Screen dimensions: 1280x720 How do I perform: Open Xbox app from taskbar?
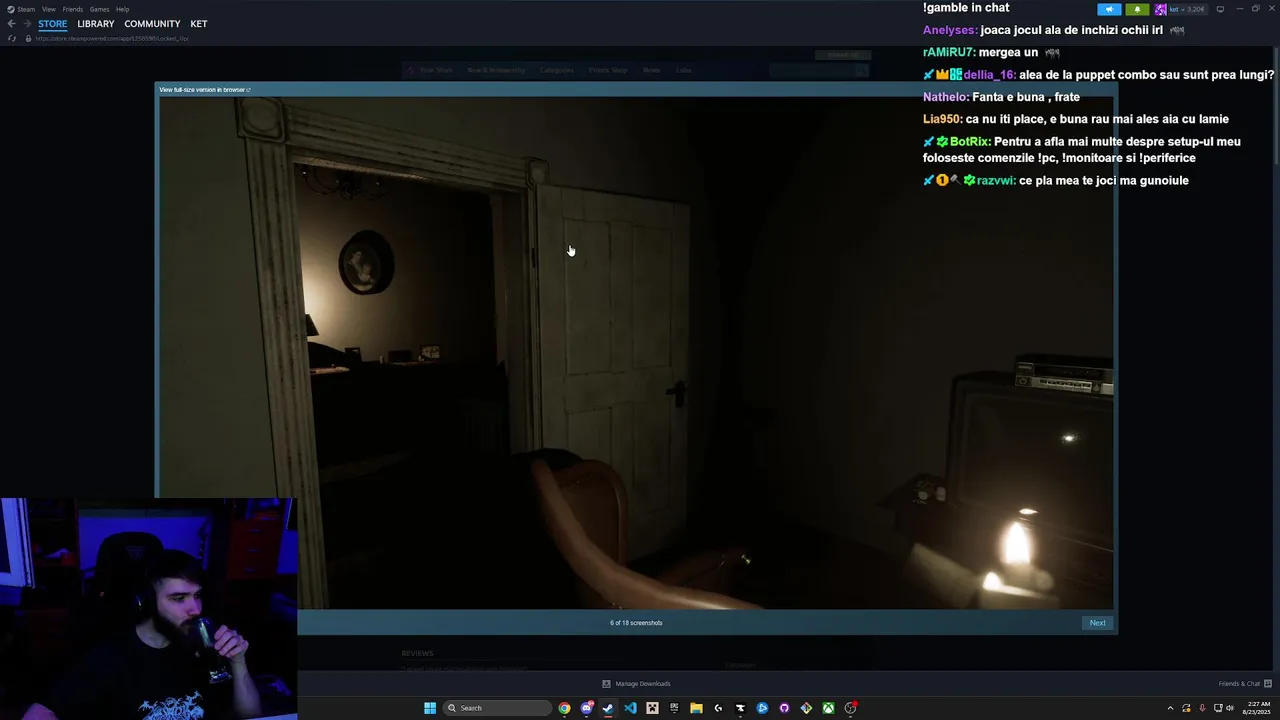point(828,708)
